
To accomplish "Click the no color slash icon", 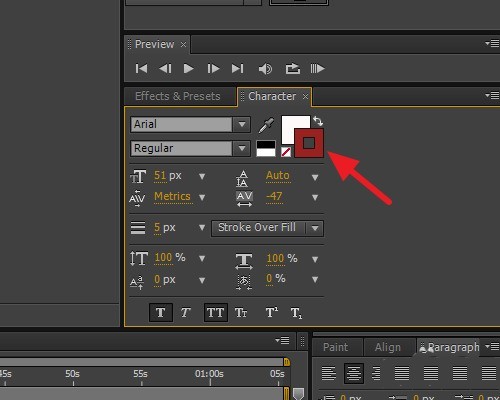I will [x=286, y=152].
